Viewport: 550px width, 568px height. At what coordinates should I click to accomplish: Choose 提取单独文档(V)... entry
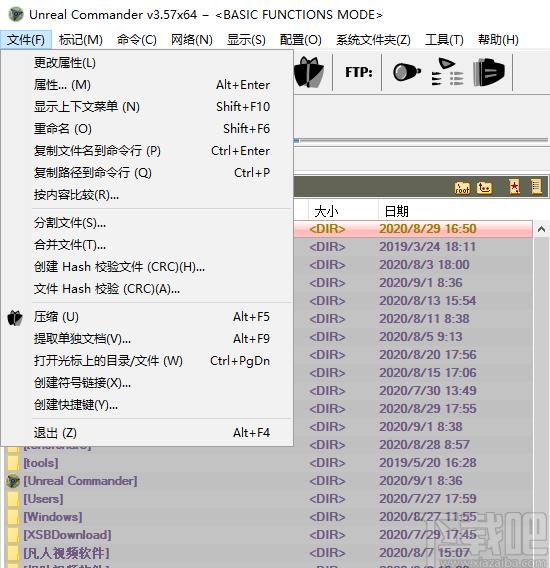tap(147, 339)
